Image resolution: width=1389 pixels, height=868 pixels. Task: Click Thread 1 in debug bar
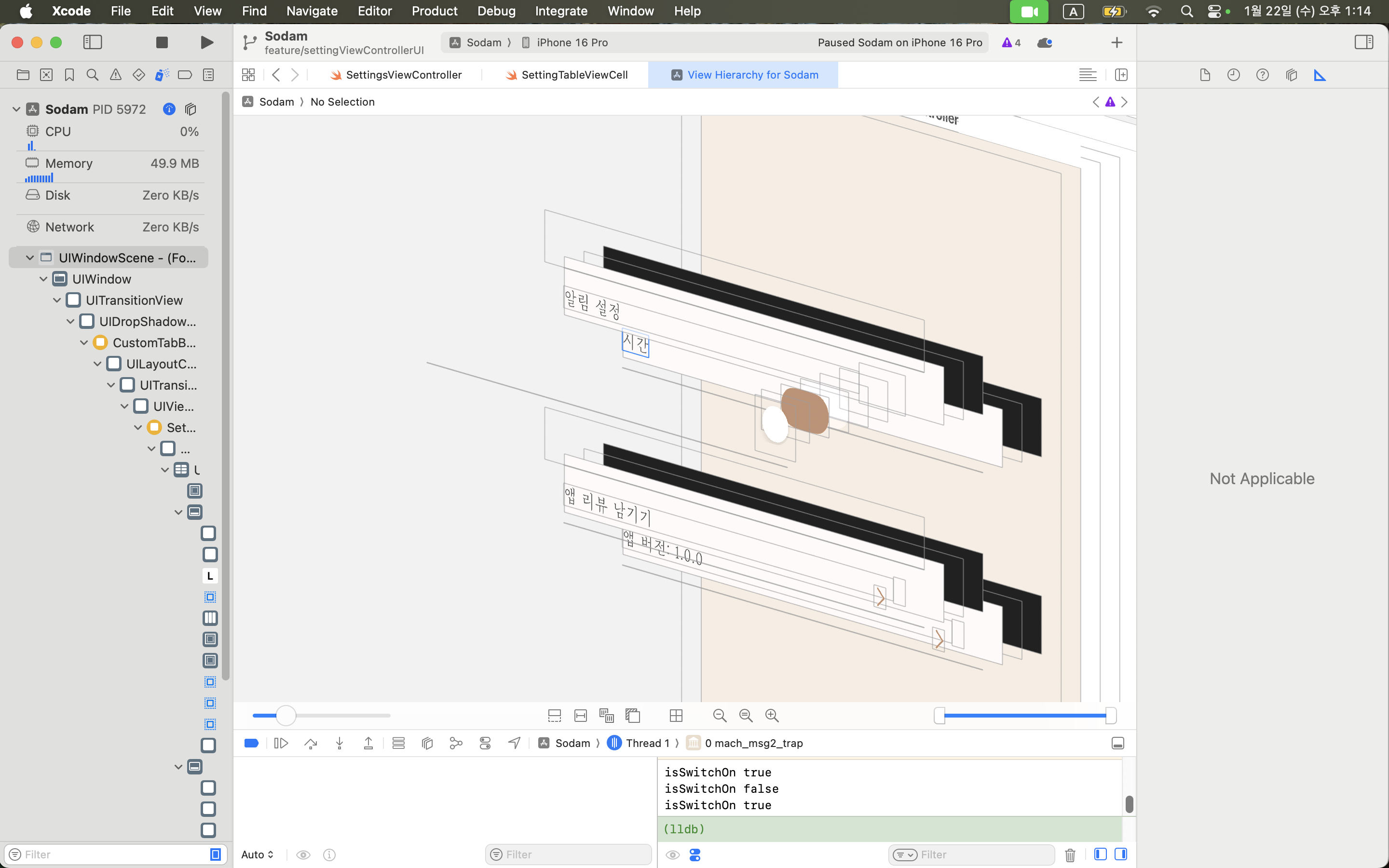(x=647, y=744)
